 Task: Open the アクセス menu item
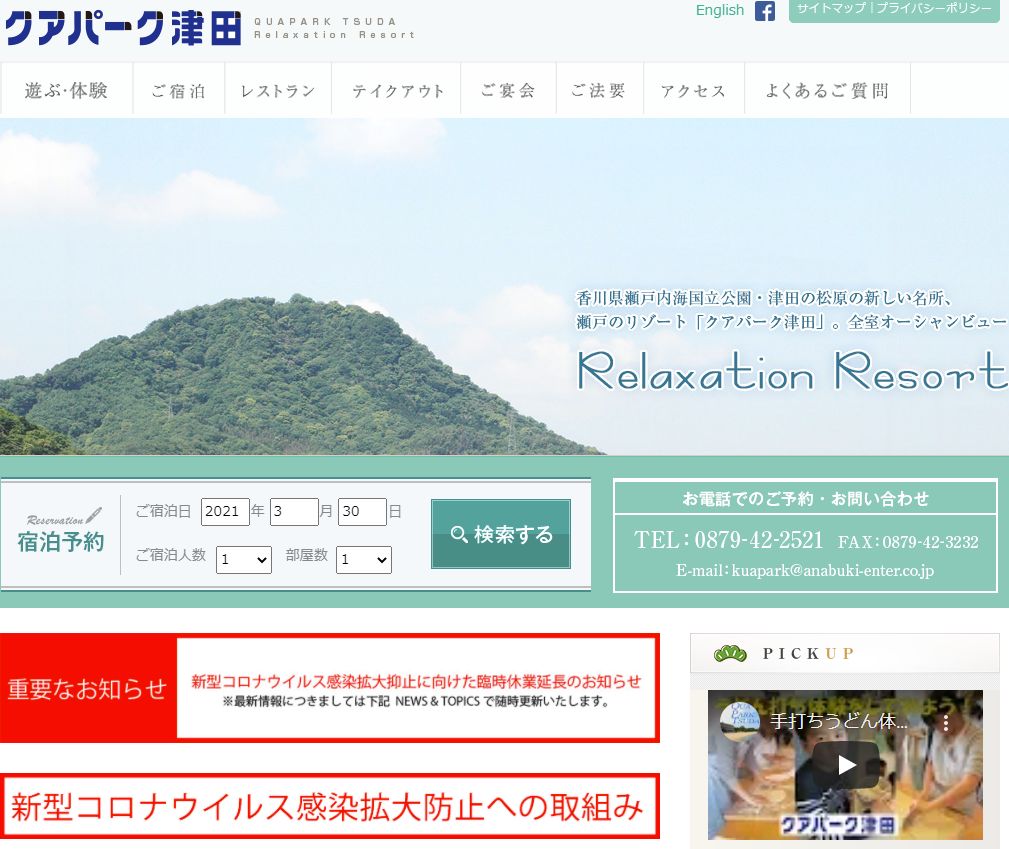[x=693, y=90]
